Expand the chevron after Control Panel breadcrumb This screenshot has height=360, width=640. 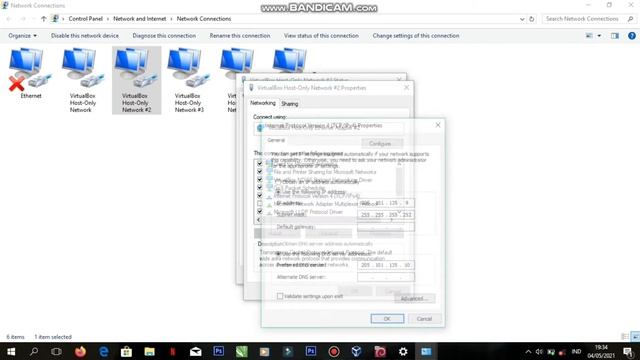pos(108,19)
